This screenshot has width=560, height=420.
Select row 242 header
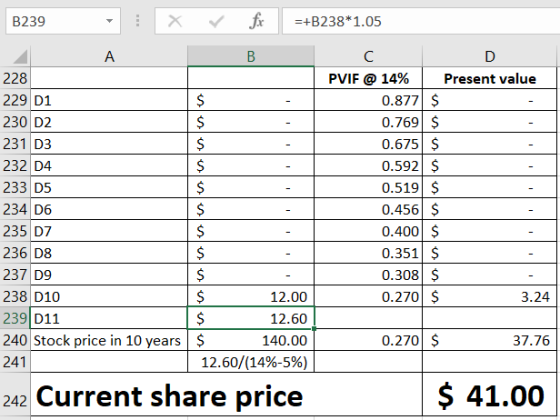(x=15, y=394)
